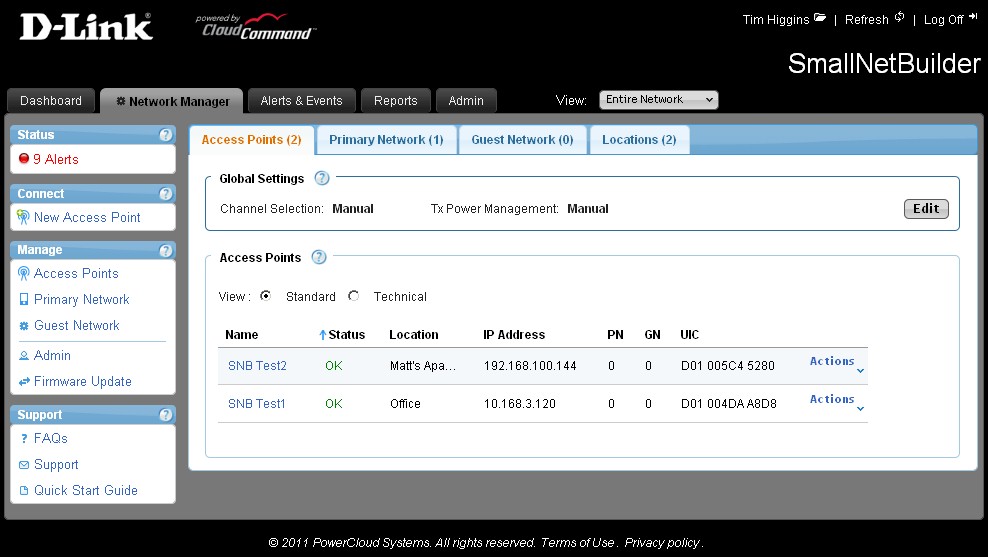Open the Entire Network view dropdown
The image size is (988, 557).
(x=658, y=100)
